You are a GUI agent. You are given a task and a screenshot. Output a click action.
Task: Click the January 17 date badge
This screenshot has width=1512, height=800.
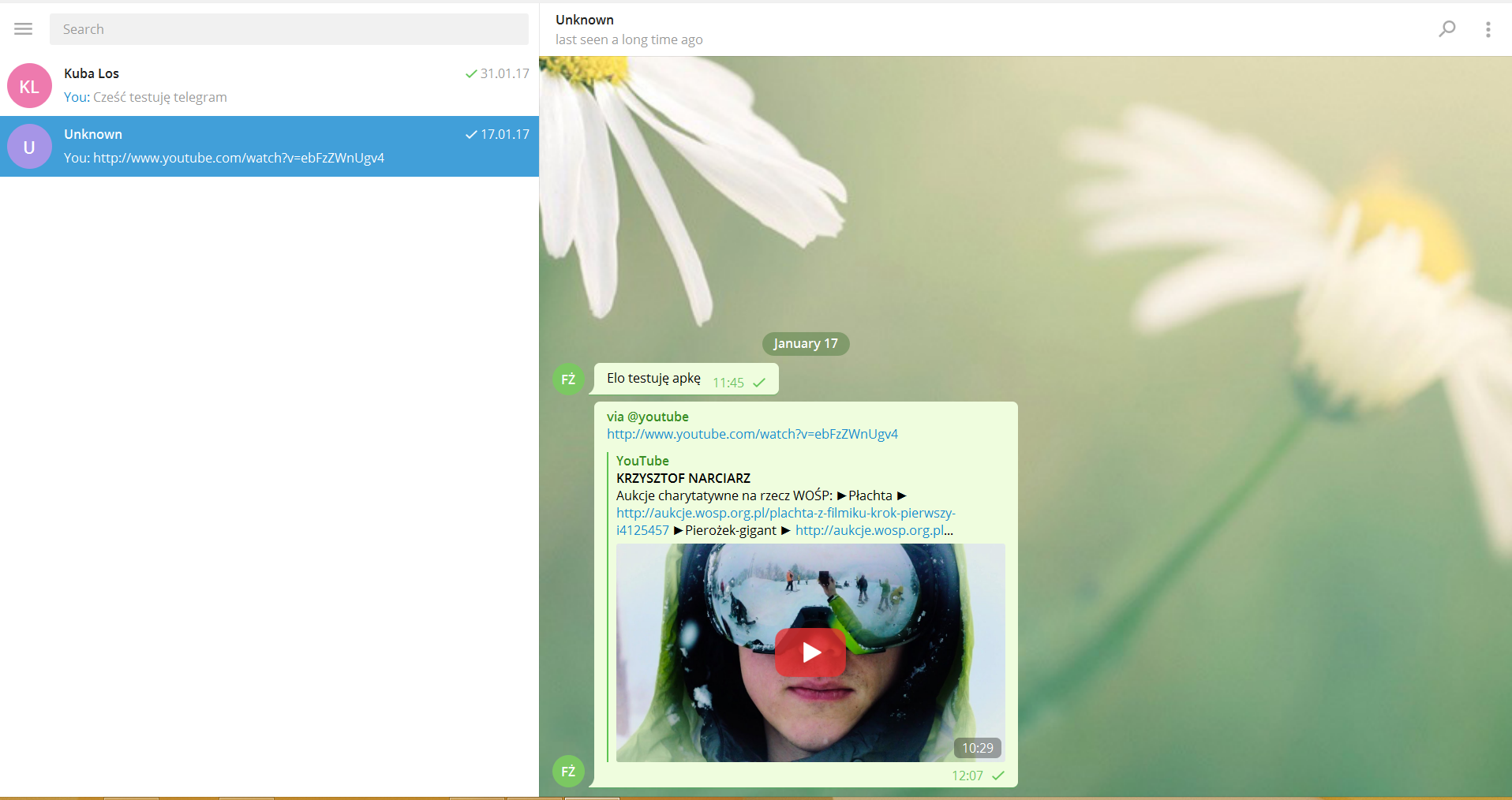tap(806, 344)
